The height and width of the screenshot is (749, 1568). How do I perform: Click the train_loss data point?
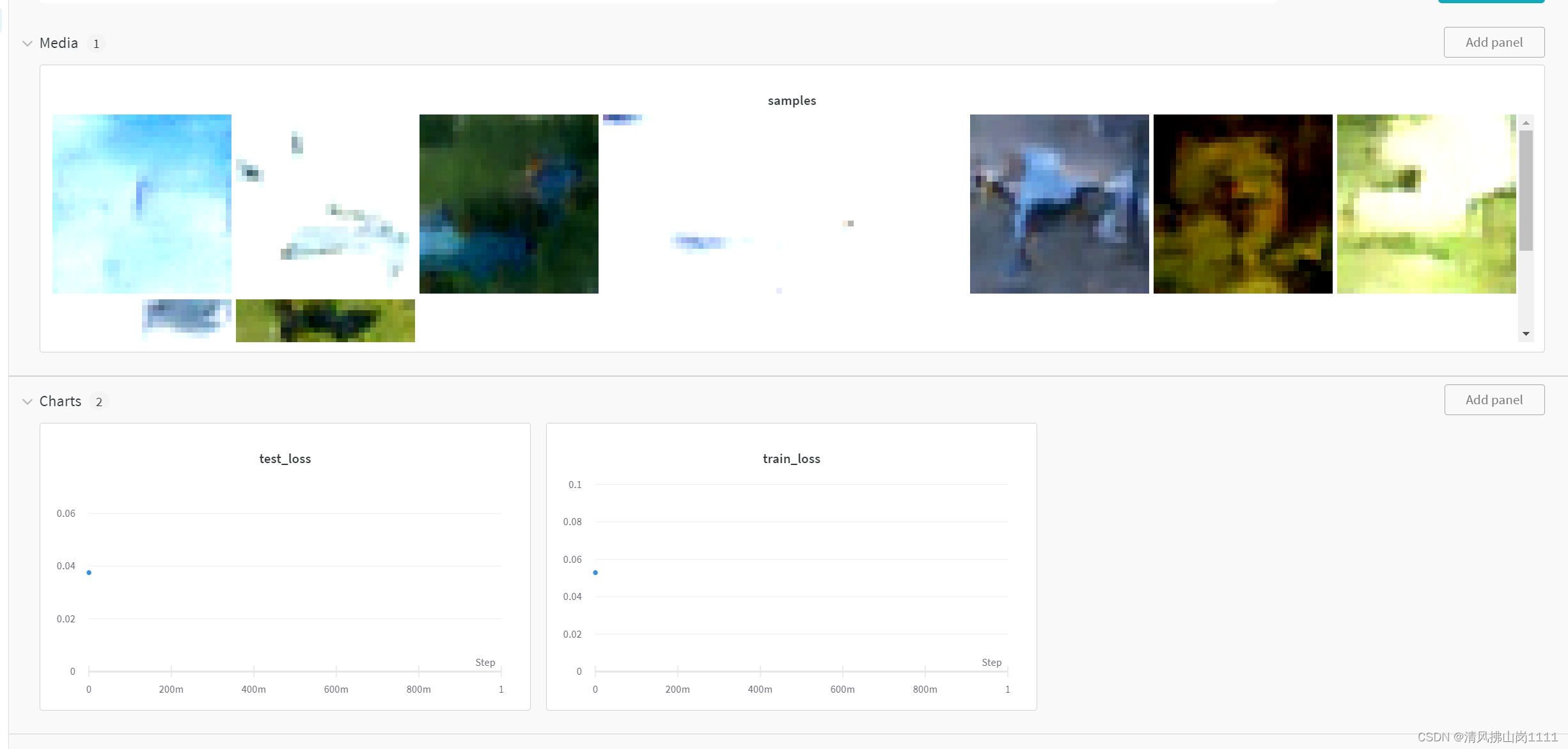click(x=595, y=572)
